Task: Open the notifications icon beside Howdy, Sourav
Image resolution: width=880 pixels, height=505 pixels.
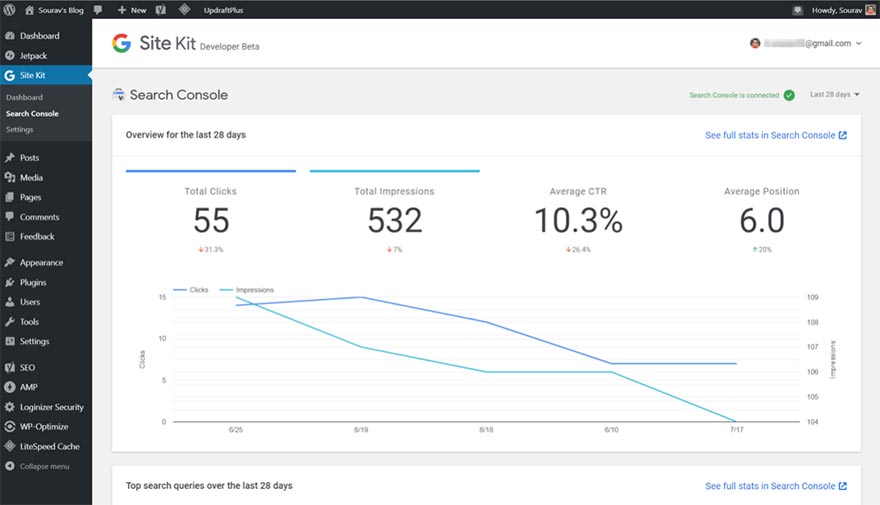Action: [x=798, y=10]
